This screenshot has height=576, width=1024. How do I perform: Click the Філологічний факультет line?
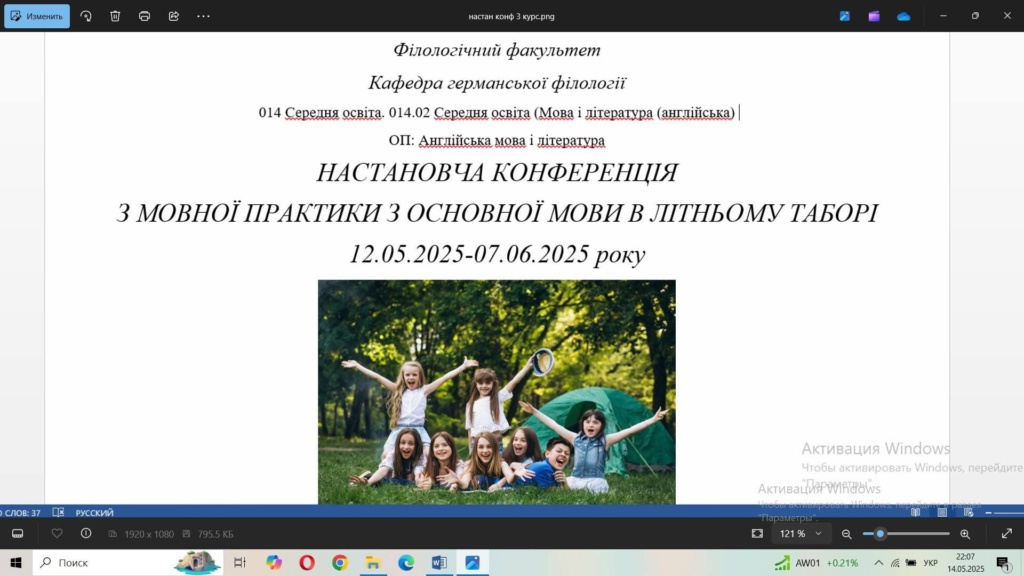pos(497,50)
